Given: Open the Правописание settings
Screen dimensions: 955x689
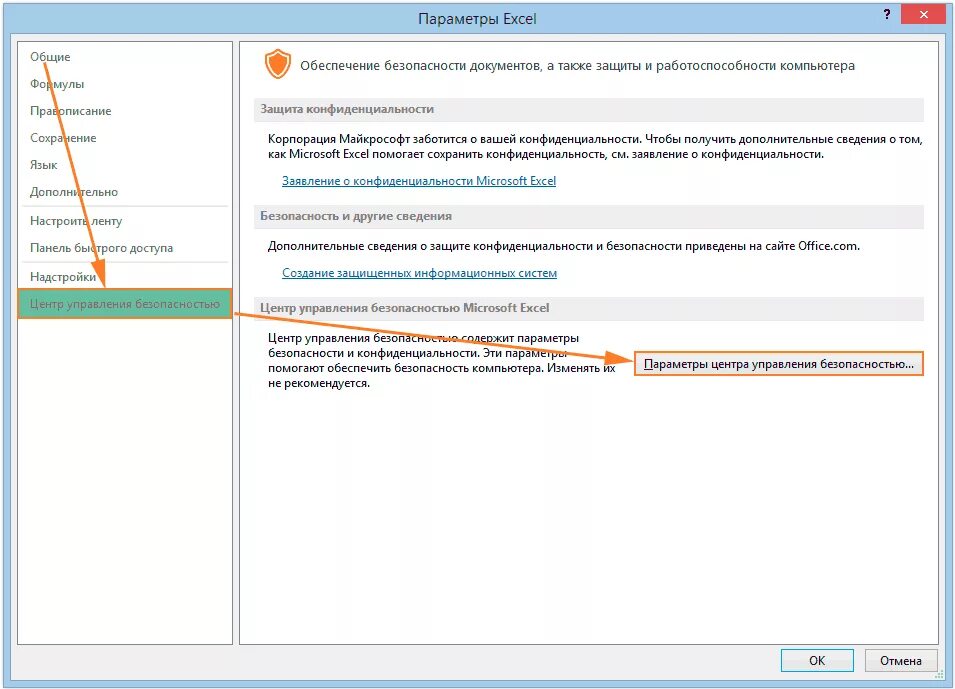Looking at the screenshot, I should coord(71,111).
